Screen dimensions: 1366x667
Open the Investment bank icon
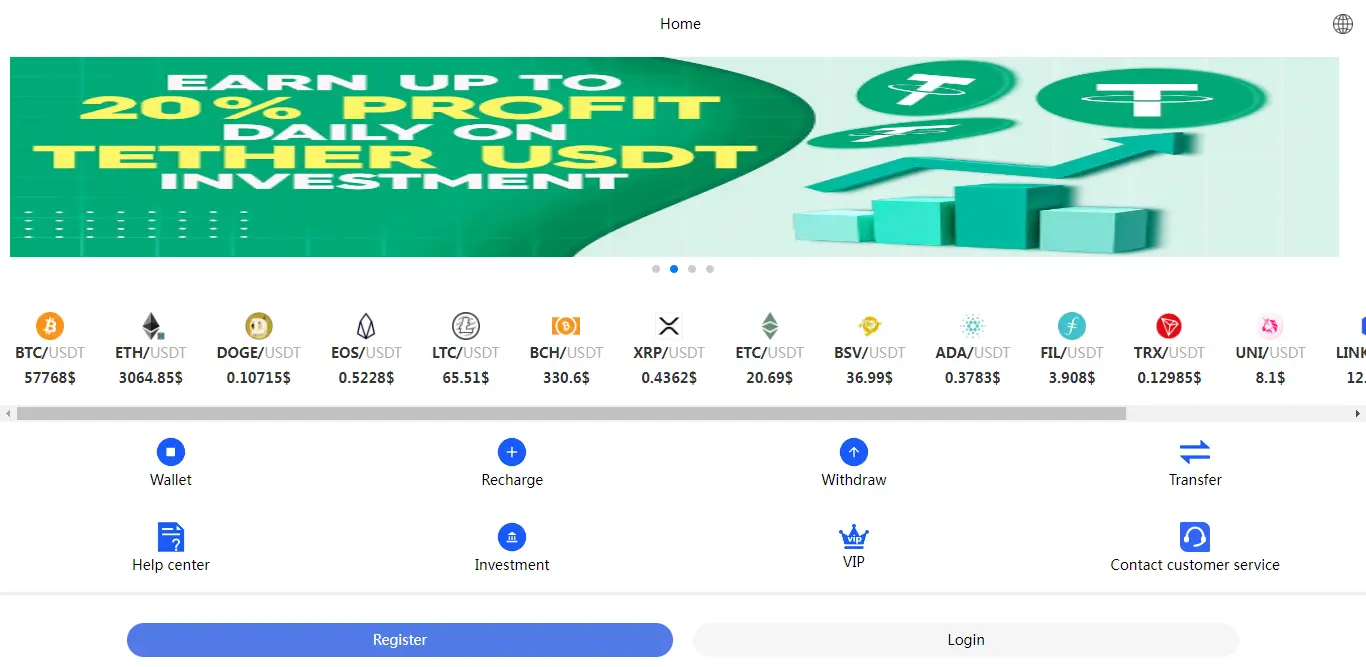(x=512, y=537)
